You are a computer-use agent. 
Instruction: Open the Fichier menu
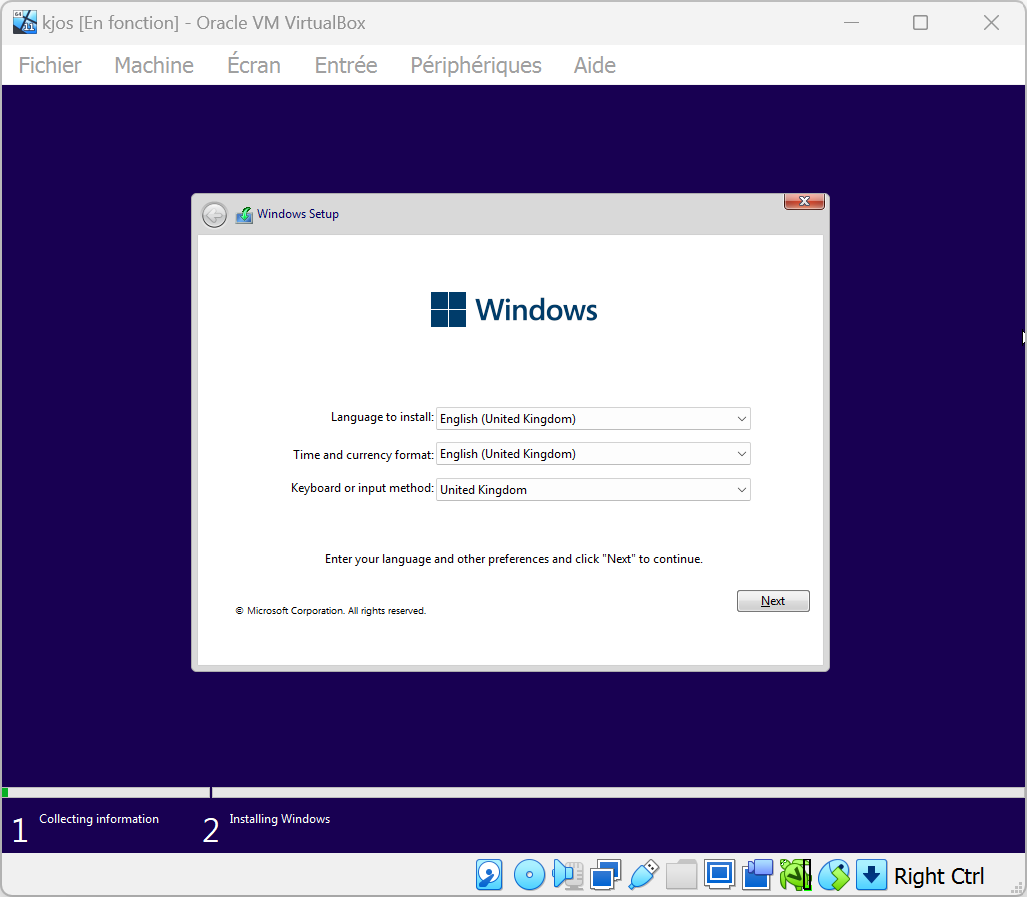click(x=50, y=65)
